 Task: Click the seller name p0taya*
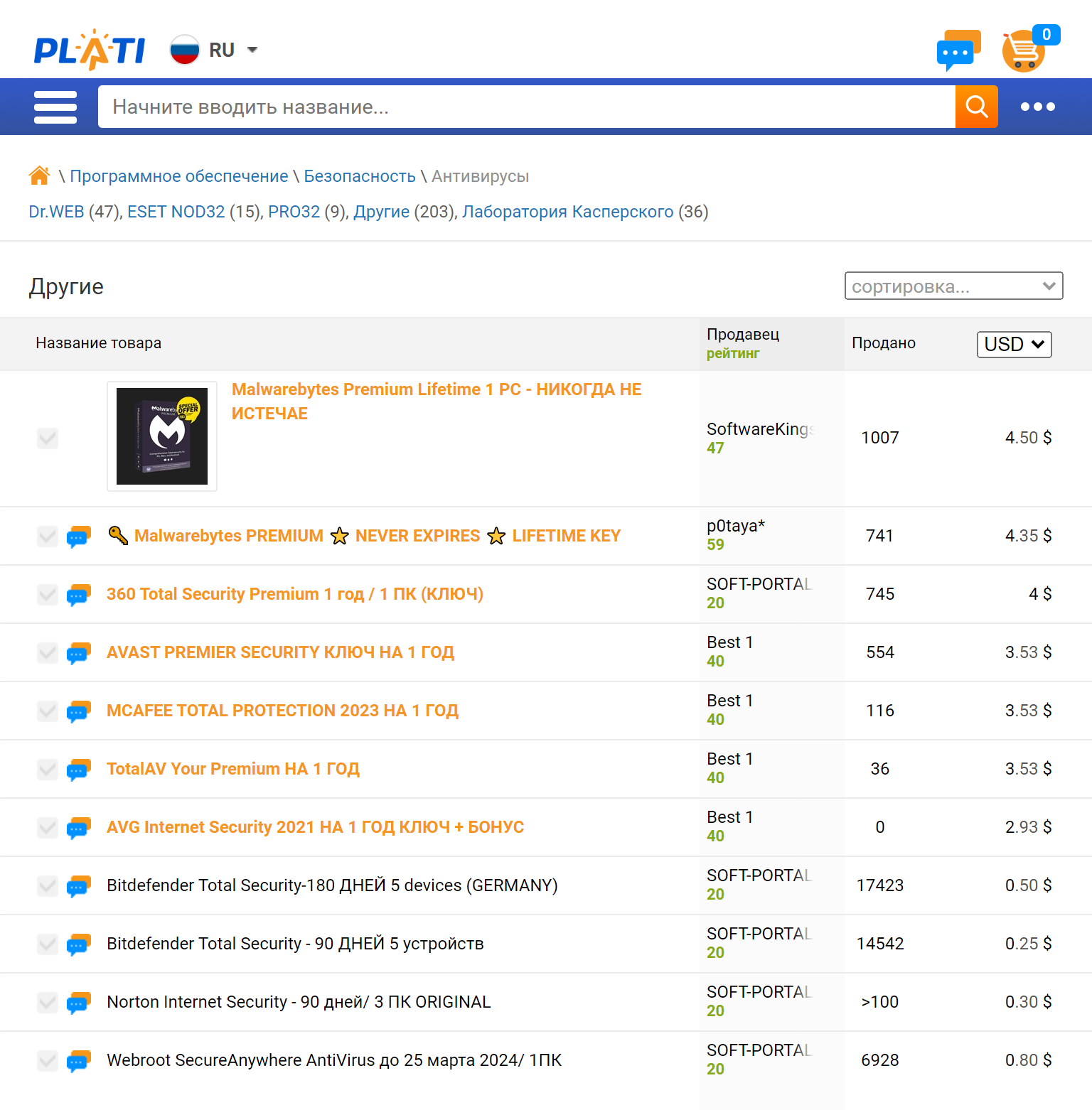[736, 526]
